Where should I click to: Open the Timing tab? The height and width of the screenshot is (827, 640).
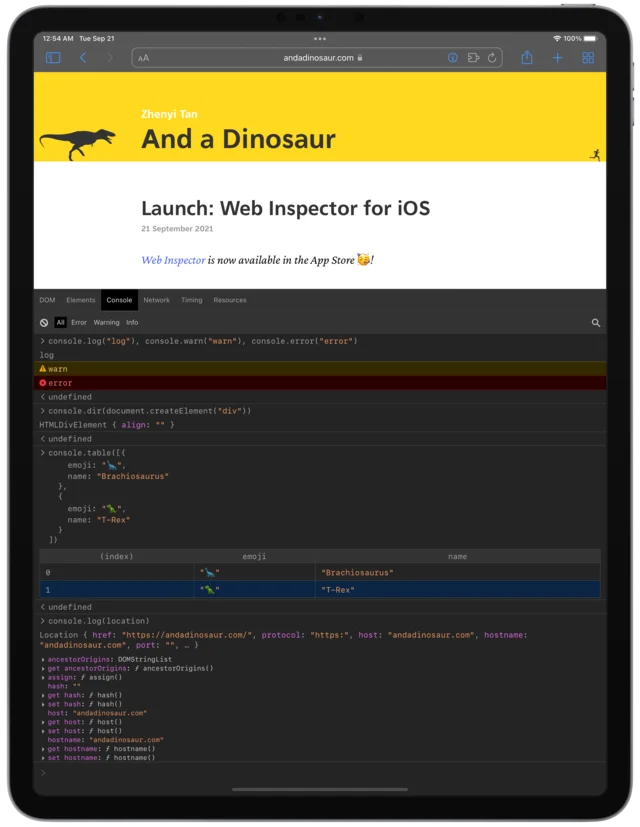point(192,300)
